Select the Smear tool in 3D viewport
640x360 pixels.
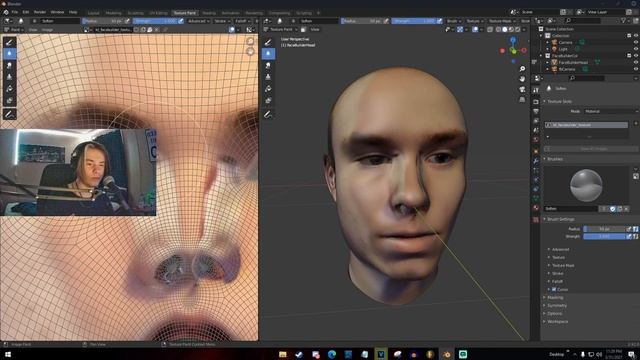pos(268,65)
